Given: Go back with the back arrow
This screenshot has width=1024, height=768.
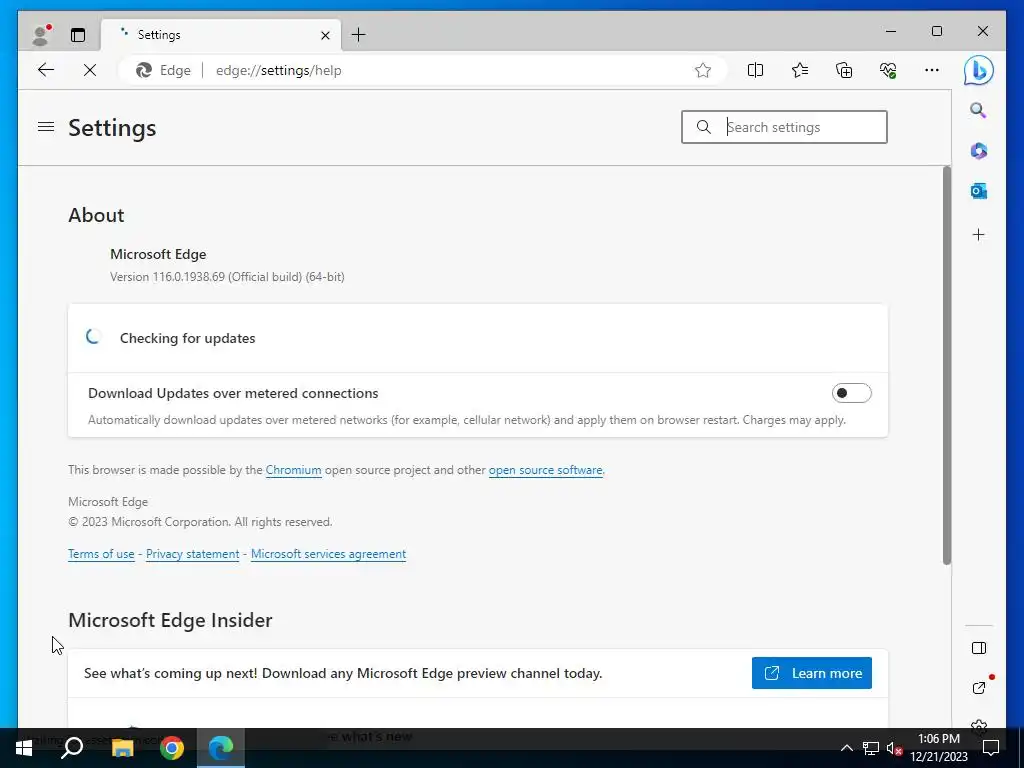Looking at the screenshot, I should (46, 70).
